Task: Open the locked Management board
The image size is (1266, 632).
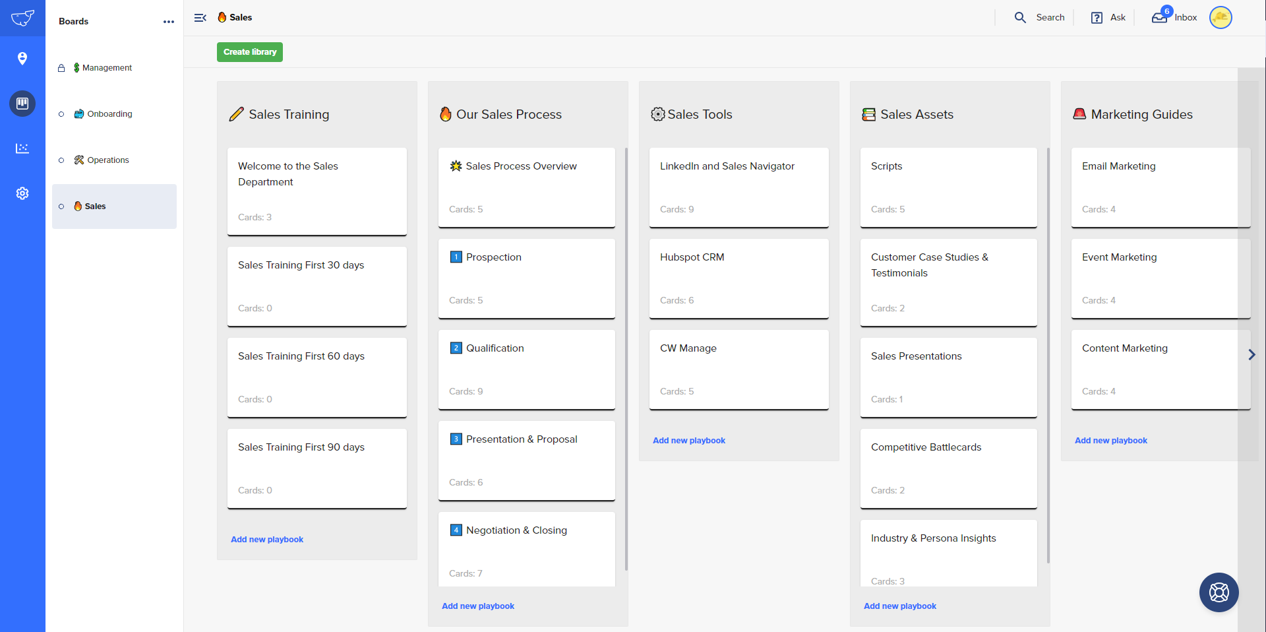Action: [x=106, y=68]
